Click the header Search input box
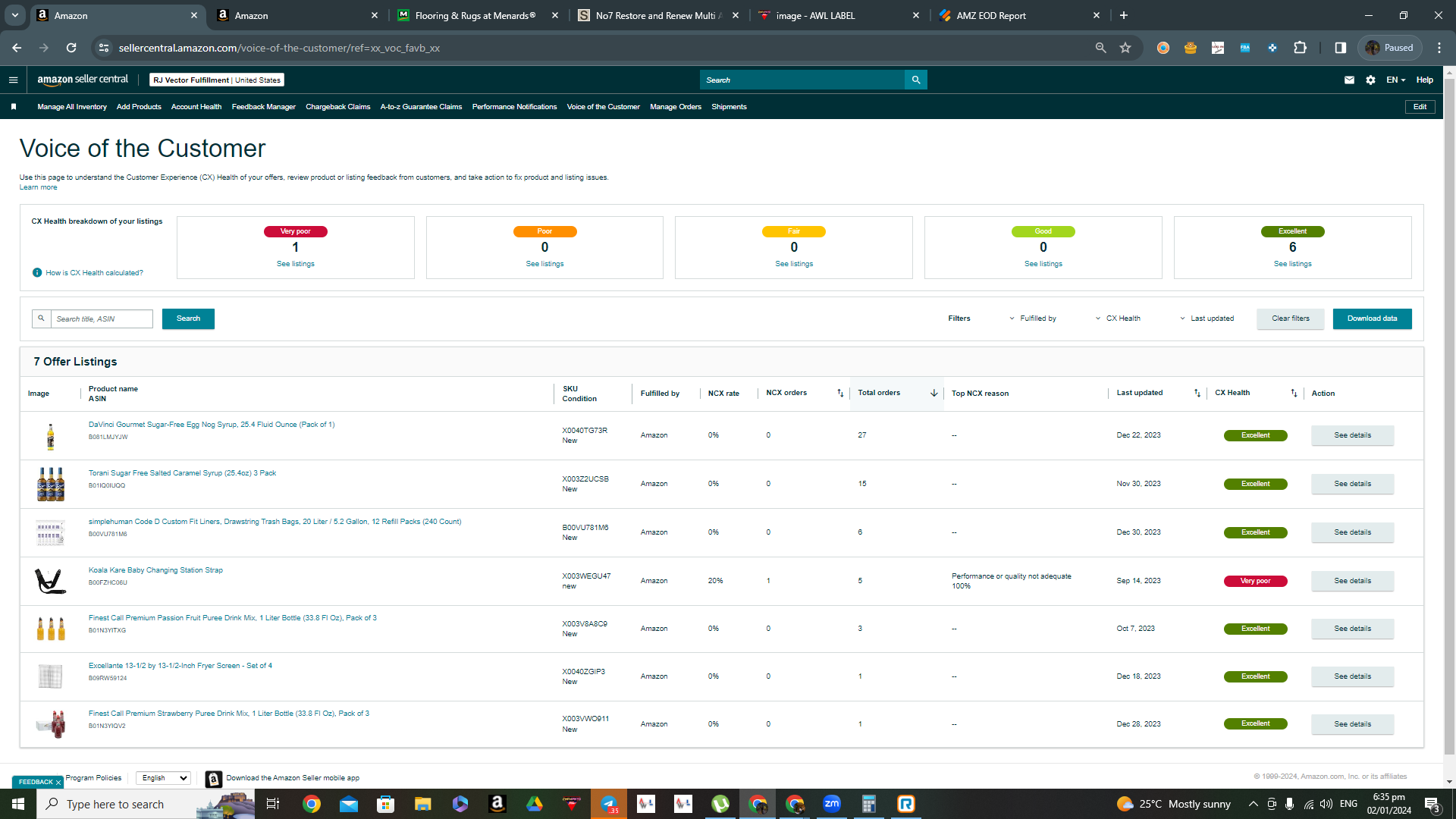The image size is (1456, 819). [802, 80]
